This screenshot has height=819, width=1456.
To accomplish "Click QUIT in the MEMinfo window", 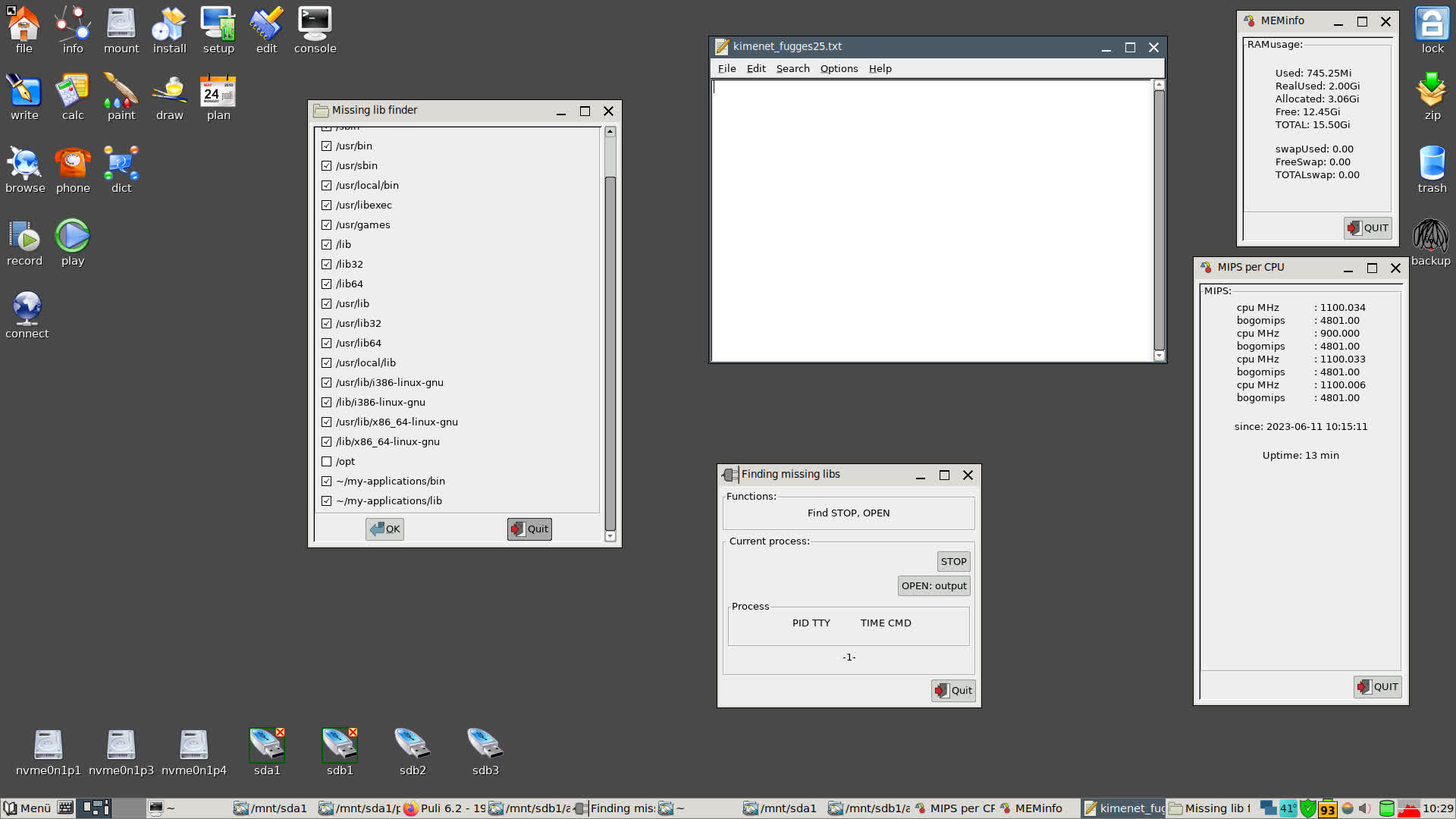I will [x=1368, y=227].
